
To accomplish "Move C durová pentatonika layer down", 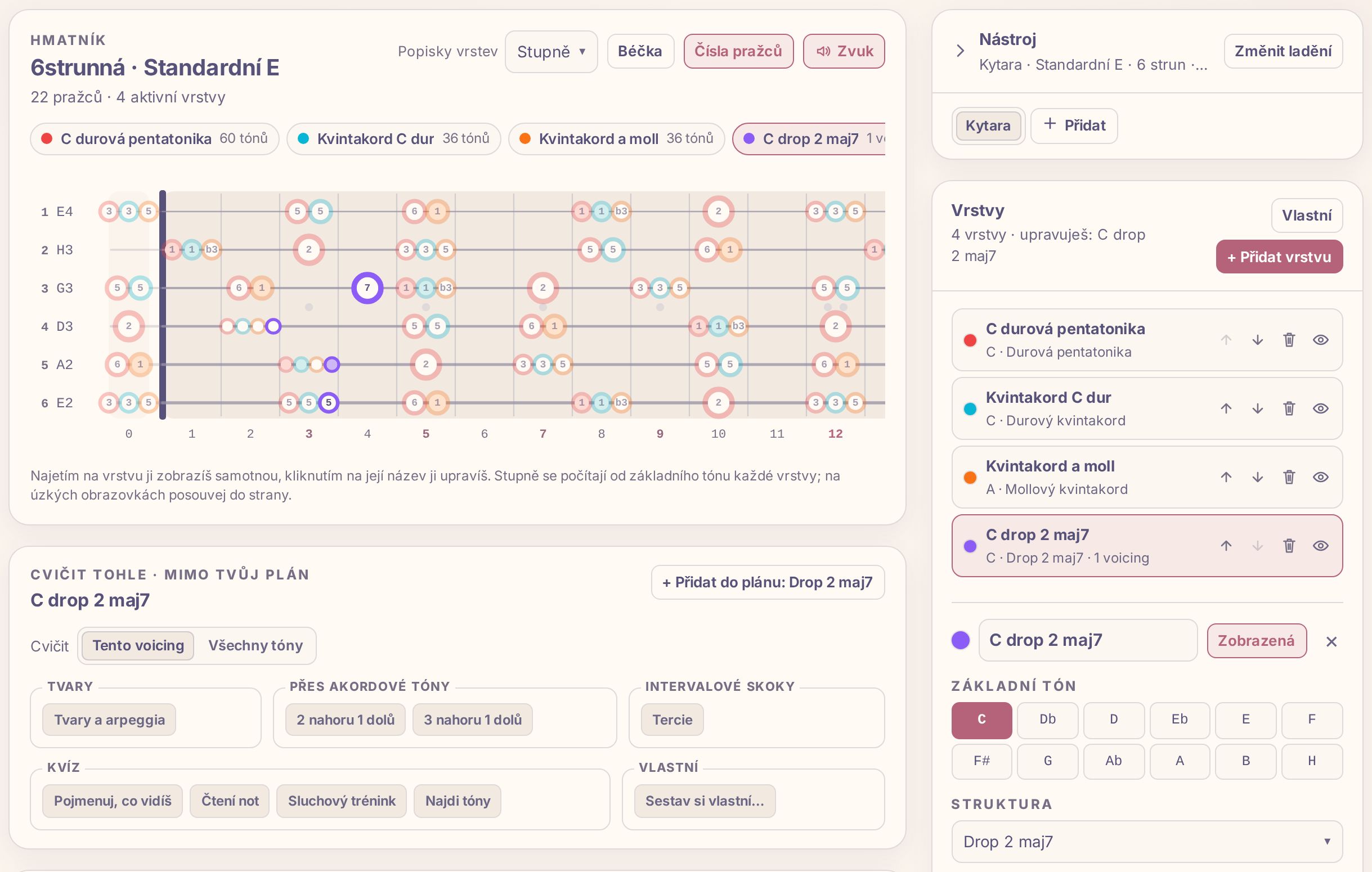I will point(1257,340).
